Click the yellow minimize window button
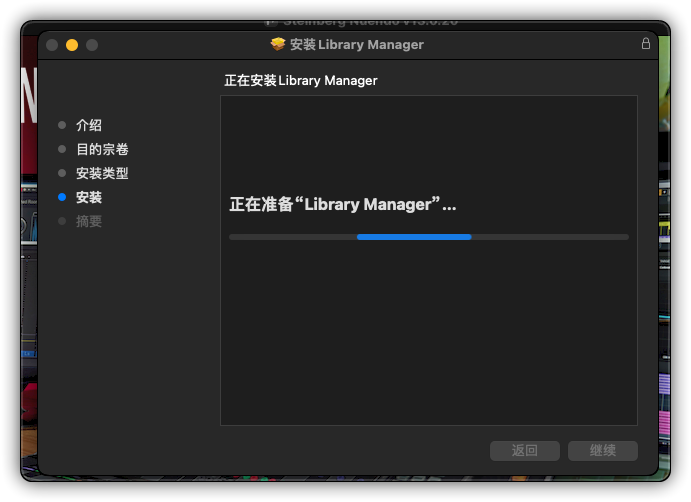 tap(72, 45)
